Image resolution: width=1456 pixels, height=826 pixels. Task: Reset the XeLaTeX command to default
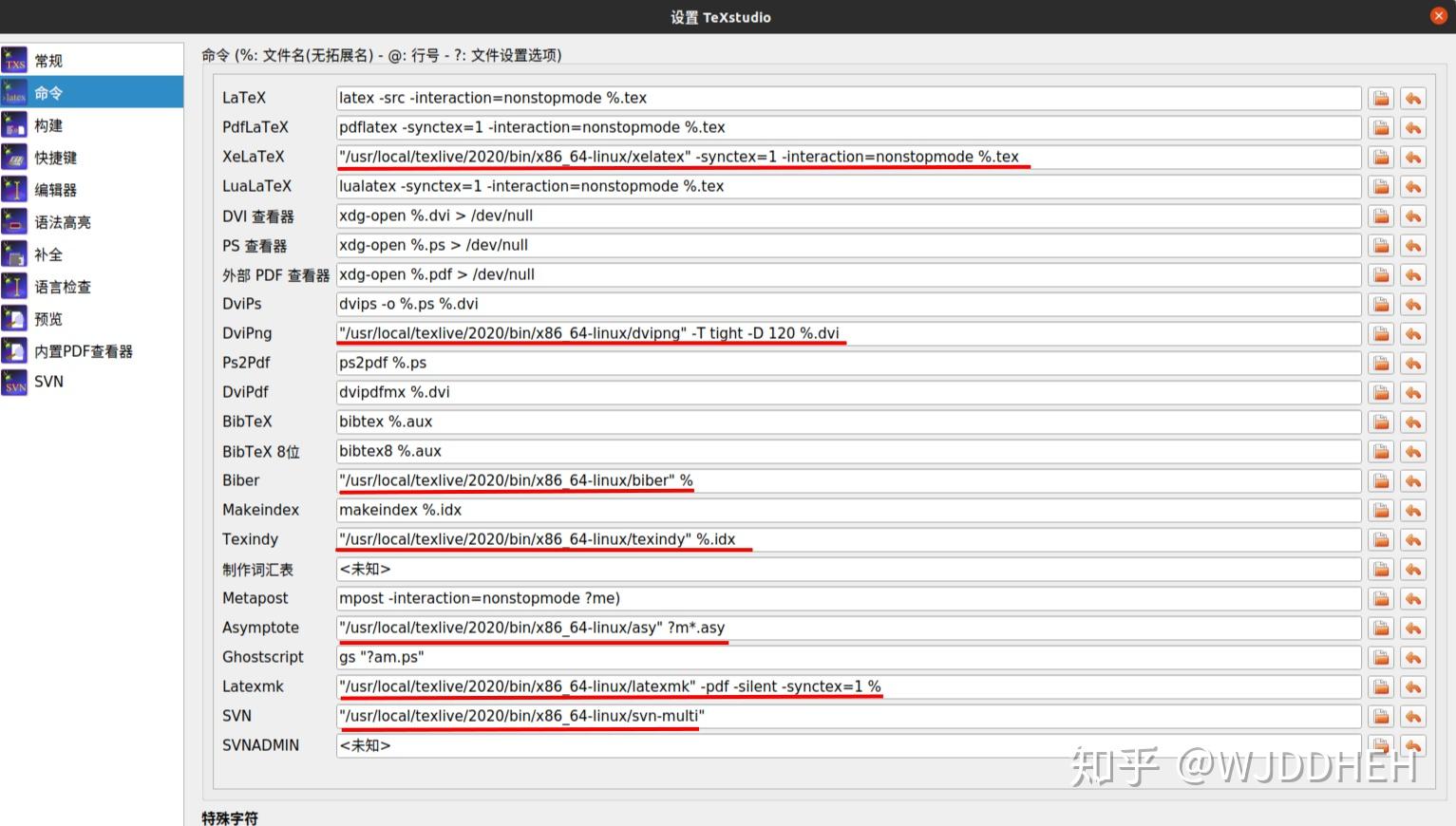click(1413, 158)
